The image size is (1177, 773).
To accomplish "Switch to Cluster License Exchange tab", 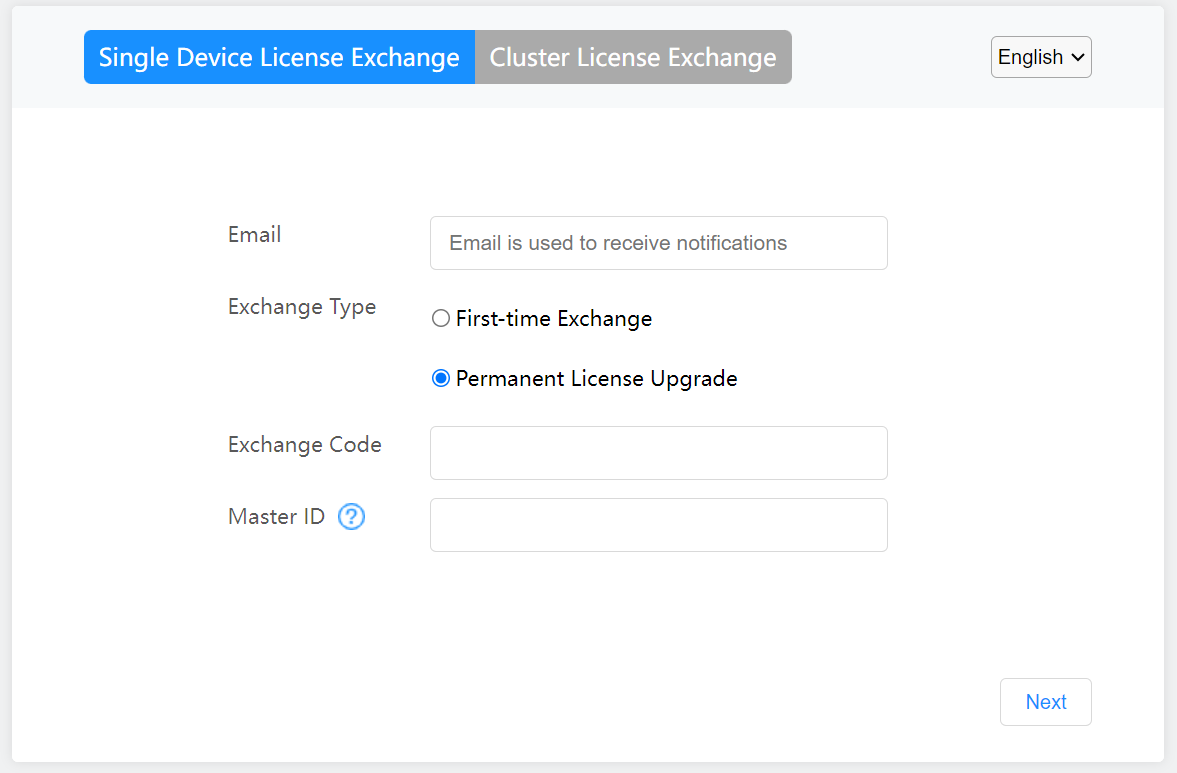I will [x=633, y=57].
